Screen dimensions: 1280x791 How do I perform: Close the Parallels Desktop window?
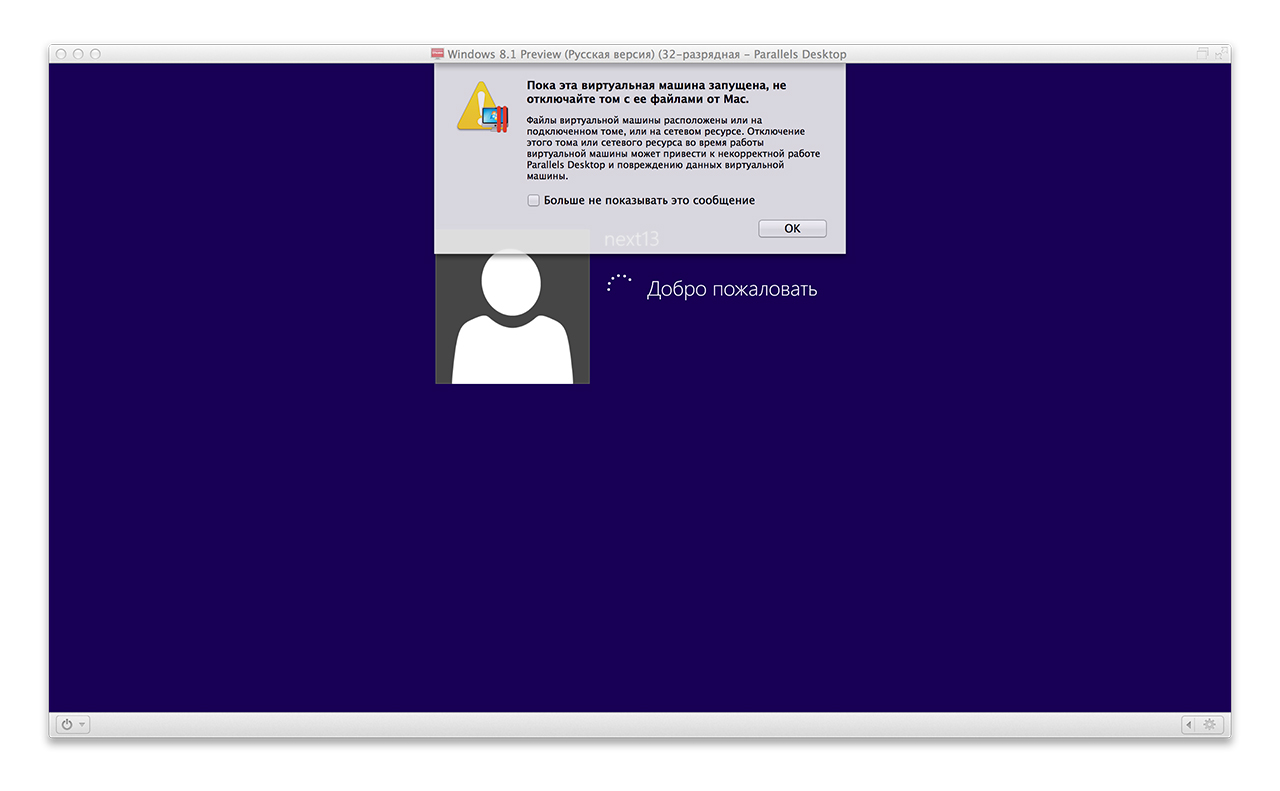tap(61, 54)
